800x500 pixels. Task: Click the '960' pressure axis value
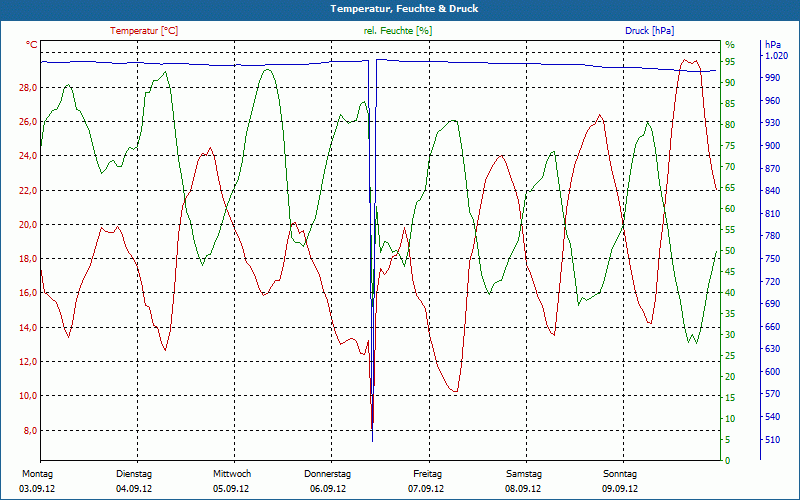[x=772, y=101]
